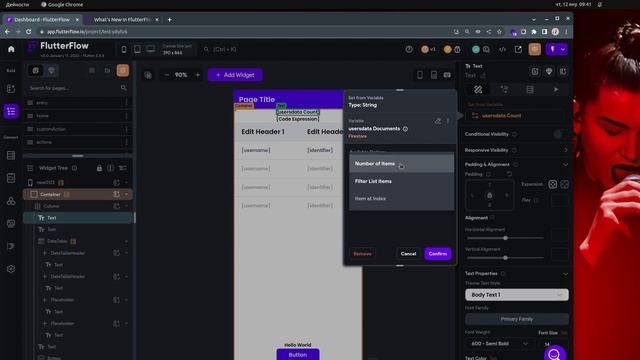Open the FlutterFlow home dashboard icon
This screenshot has height=360, width=640.
[11, 49]
